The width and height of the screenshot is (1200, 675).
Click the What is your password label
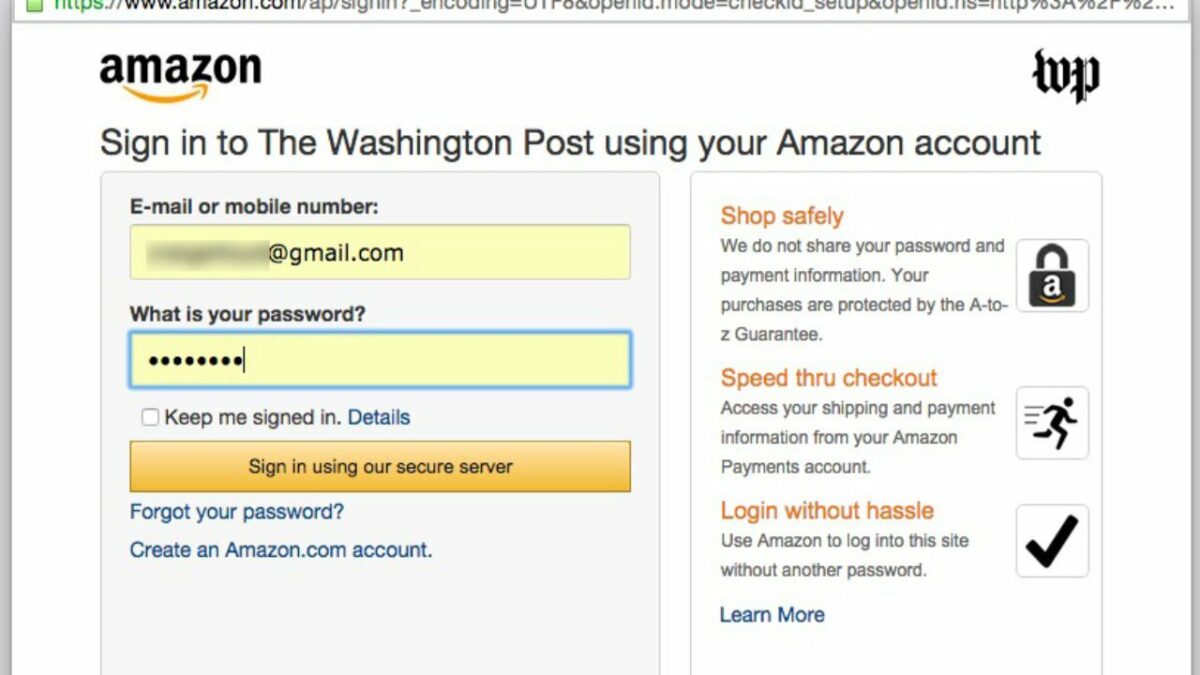pyautogui.click(x=248, y=314)
